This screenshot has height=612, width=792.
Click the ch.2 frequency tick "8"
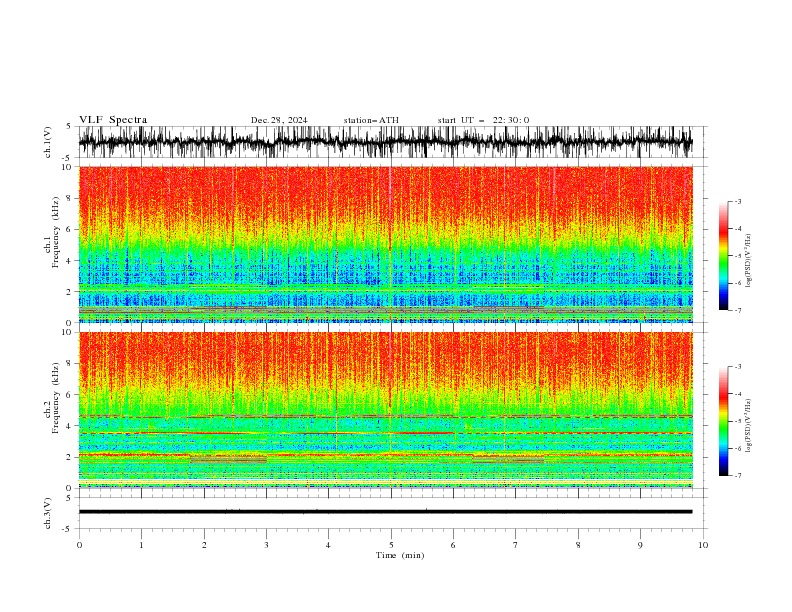70,364
